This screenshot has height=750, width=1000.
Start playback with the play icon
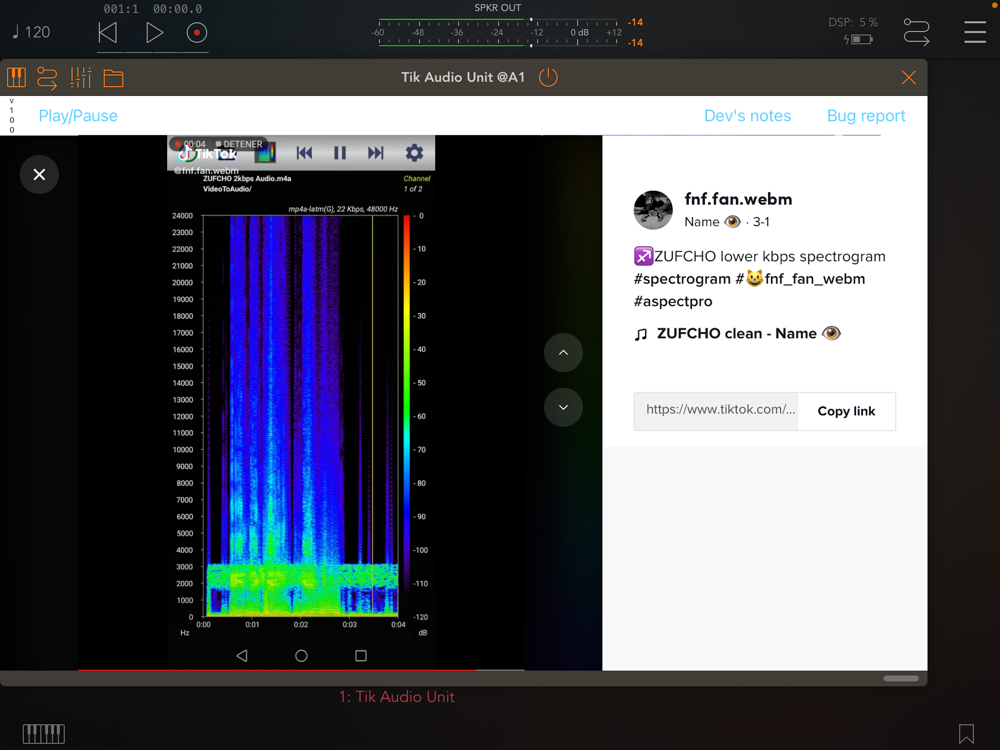(x=154, y=33)
